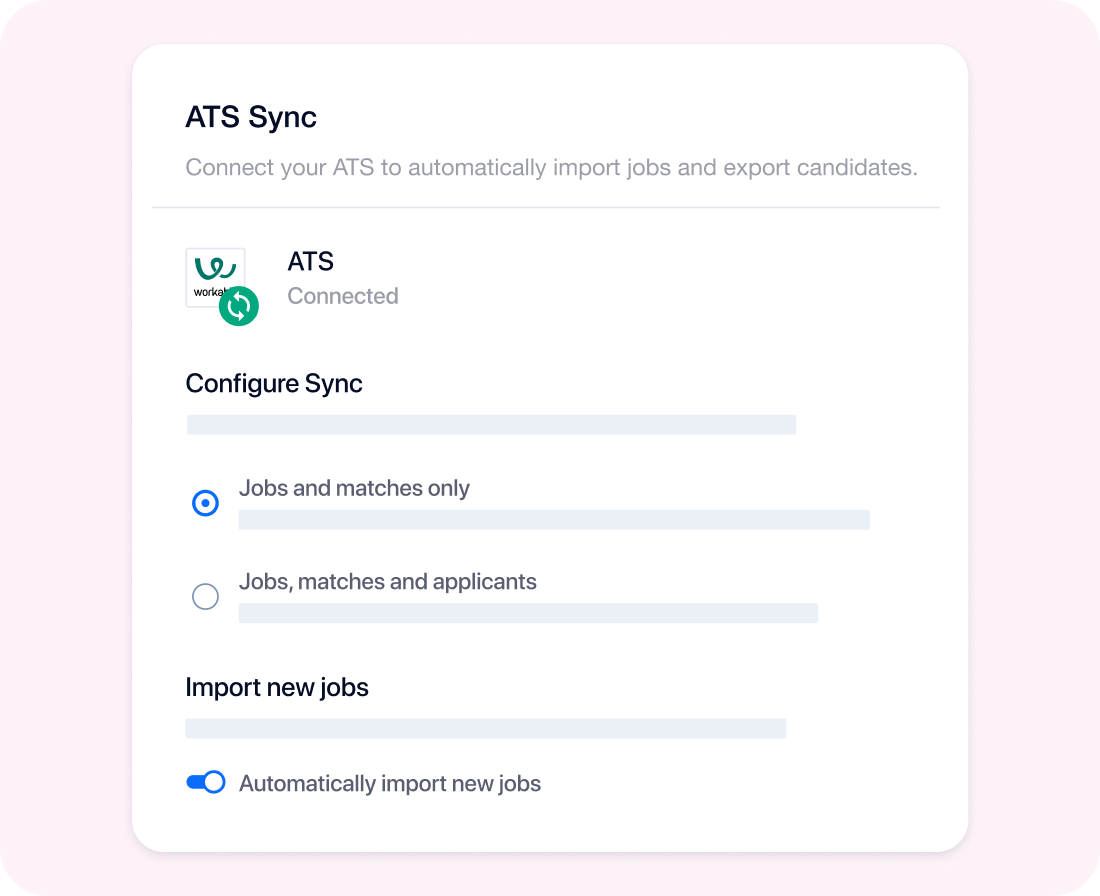Screen dimensions: 1100x896
Task: Select the "Jobs and matches only" radio button
Action: [x=205, y=503]
